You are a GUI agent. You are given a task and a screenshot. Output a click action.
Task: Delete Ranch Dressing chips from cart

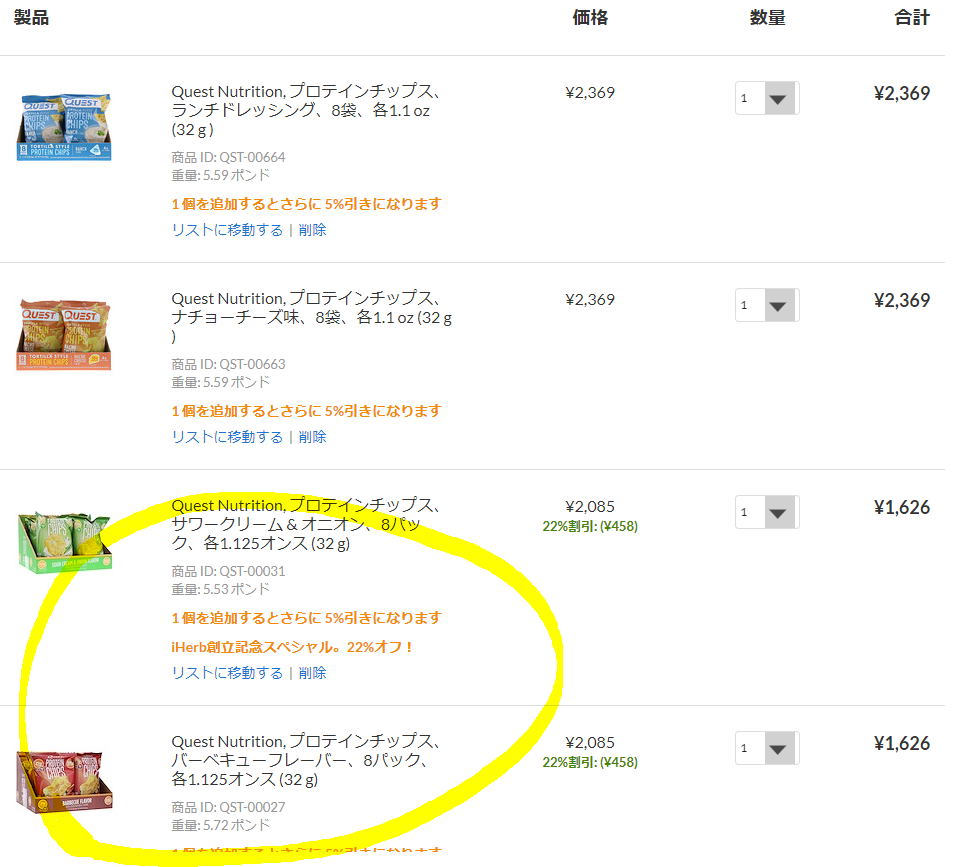coord(312,230)
